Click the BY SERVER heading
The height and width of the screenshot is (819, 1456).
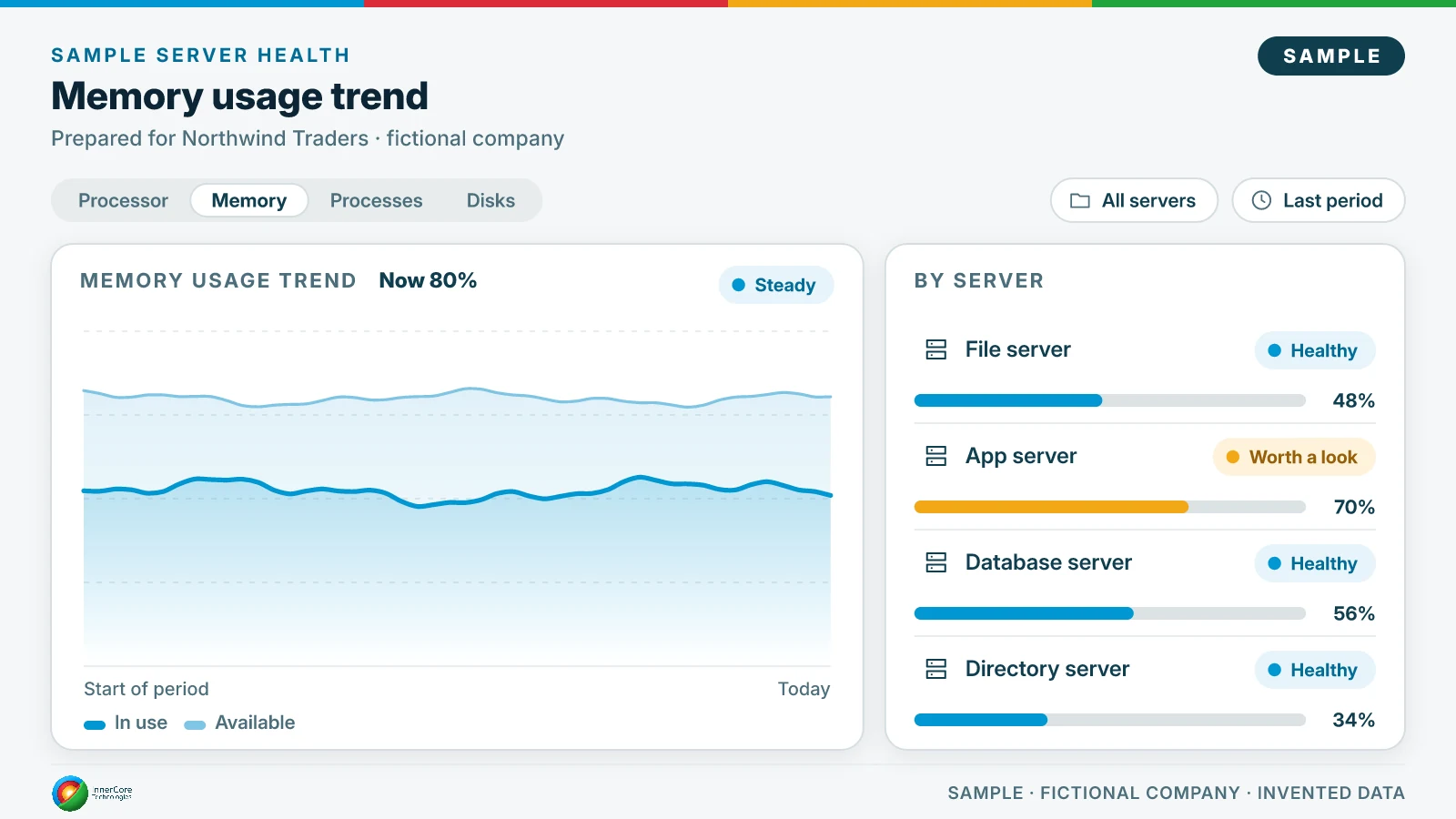[x=979, y=280]
